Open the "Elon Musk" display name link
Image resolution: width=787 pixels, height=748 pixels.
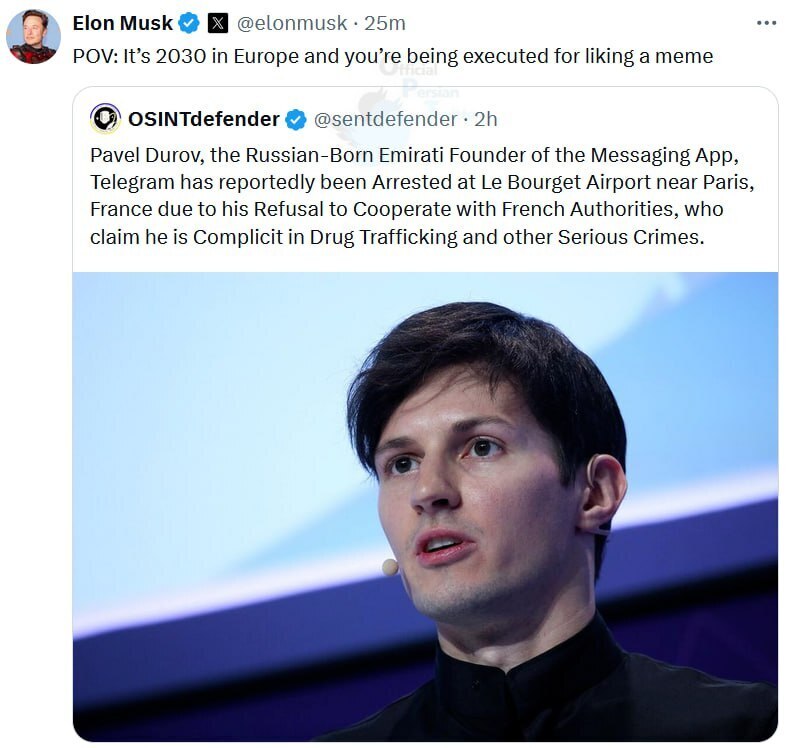pos(122,23)
